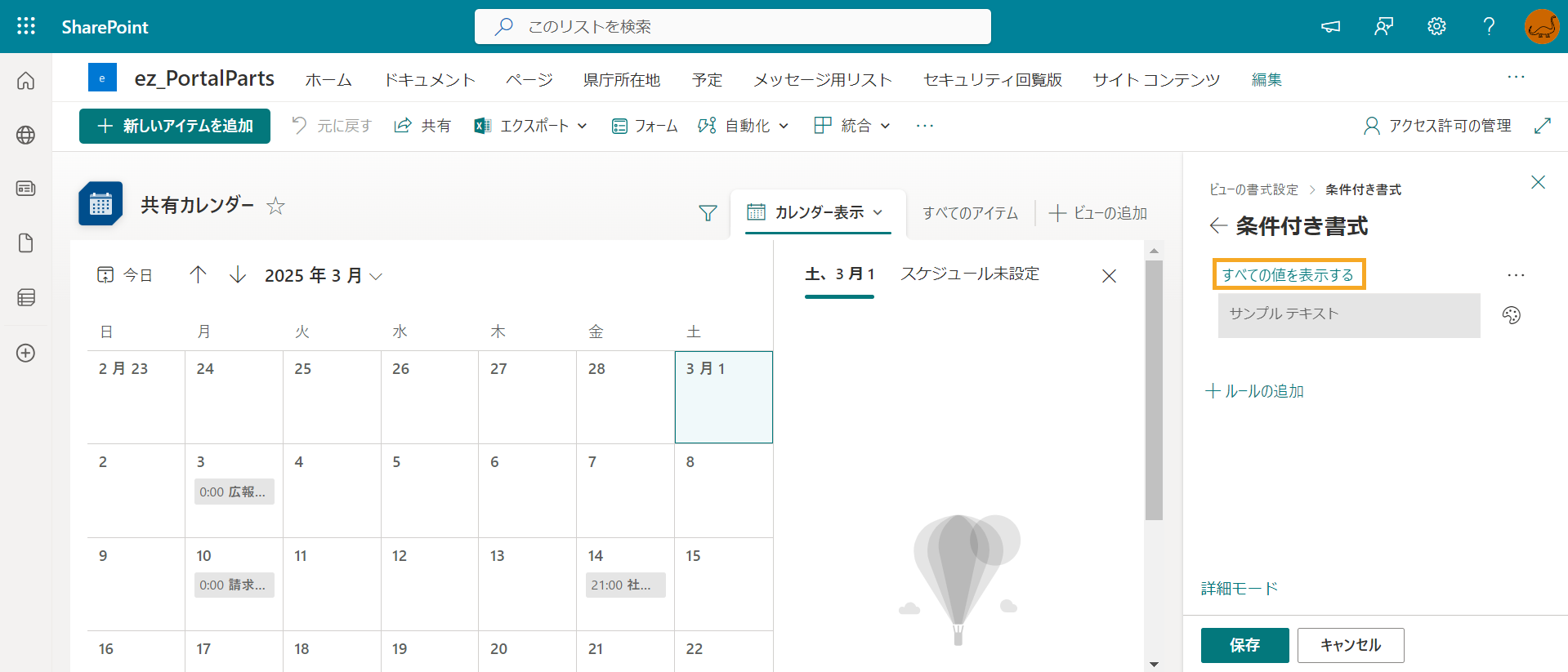Image resolution: width=1568 pixels, height=672 pixels.
Task: Toggle the favorite star next to 共有カレンダー
Action: pyautogui.click(x=275, y=206)
